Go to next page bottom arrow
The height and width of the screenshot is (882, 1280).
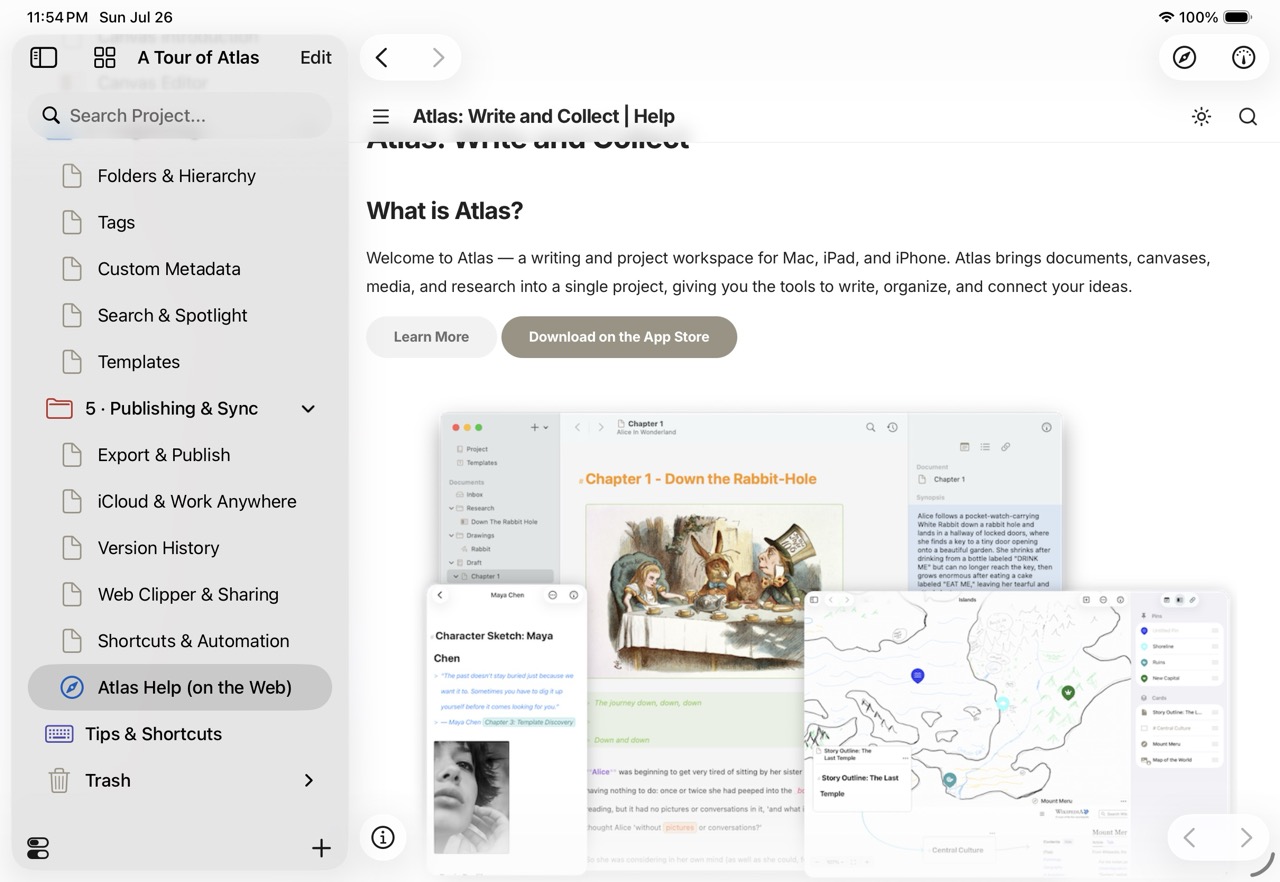point(1245,838)
